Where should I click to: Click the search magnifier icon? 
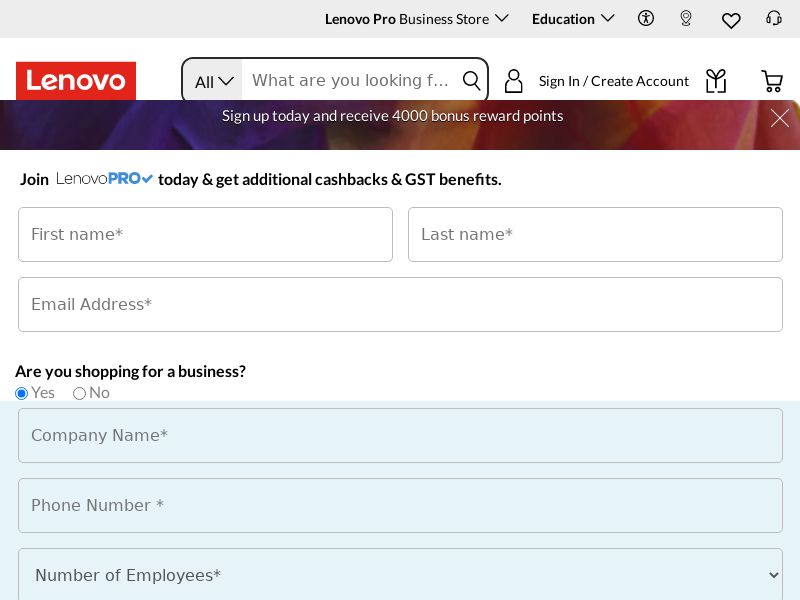pyautogui.click(x=471, y=80)
